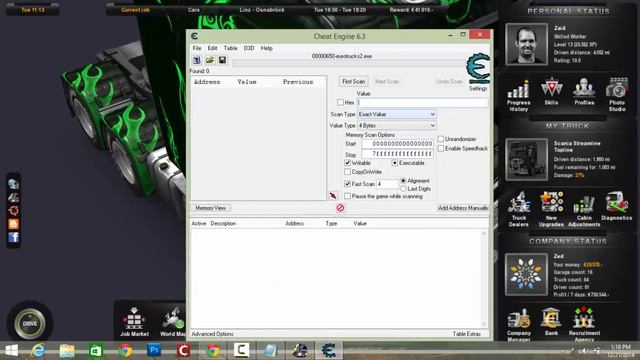Image resolution: width=640 pixels, height=360 pixels.
Task: Click the Address column header in results
Action: point(207,82)
